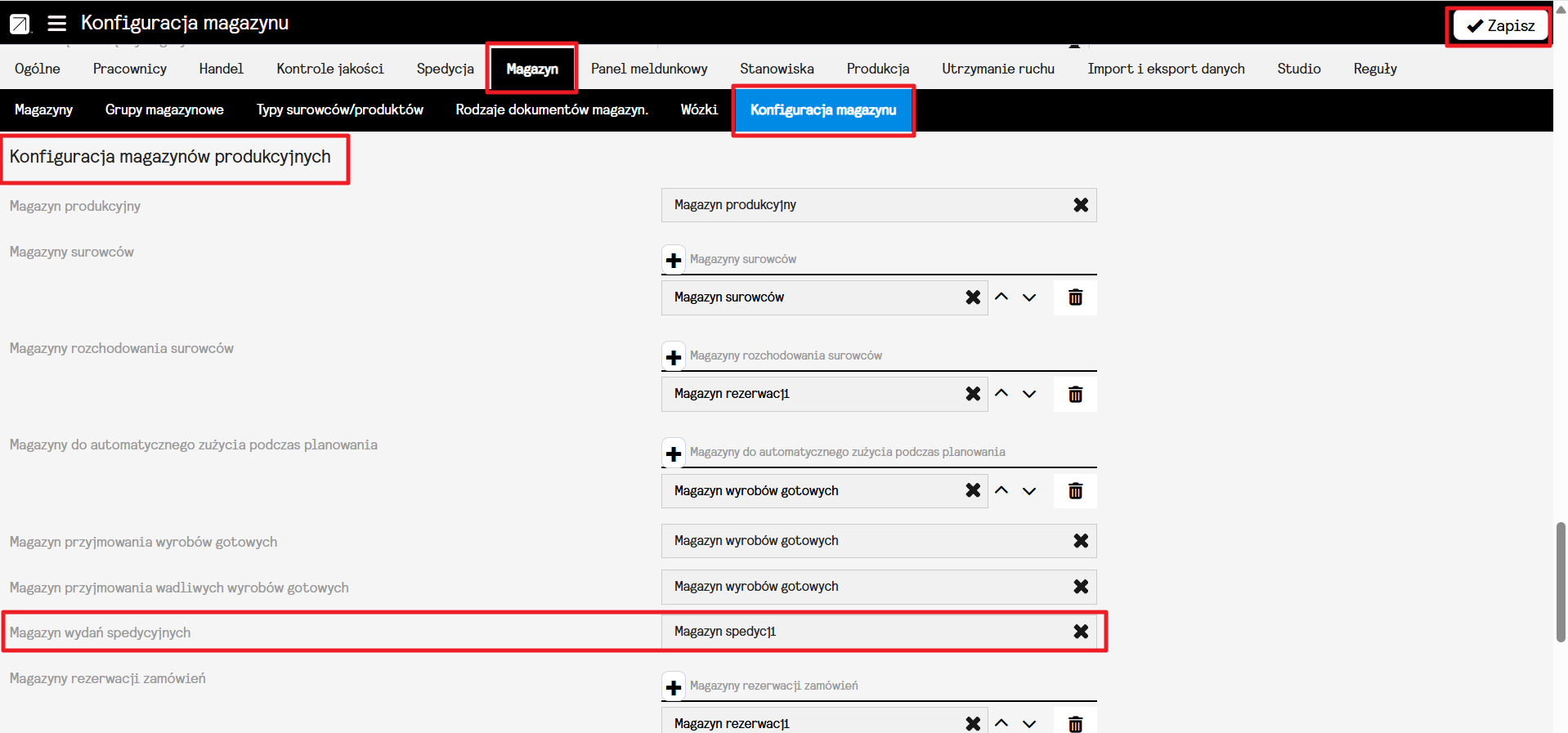Viewport: 1568px width, 733px height.
Task: Go to Utrzymanie ruchu tab
Action: (x=998, y=69)
